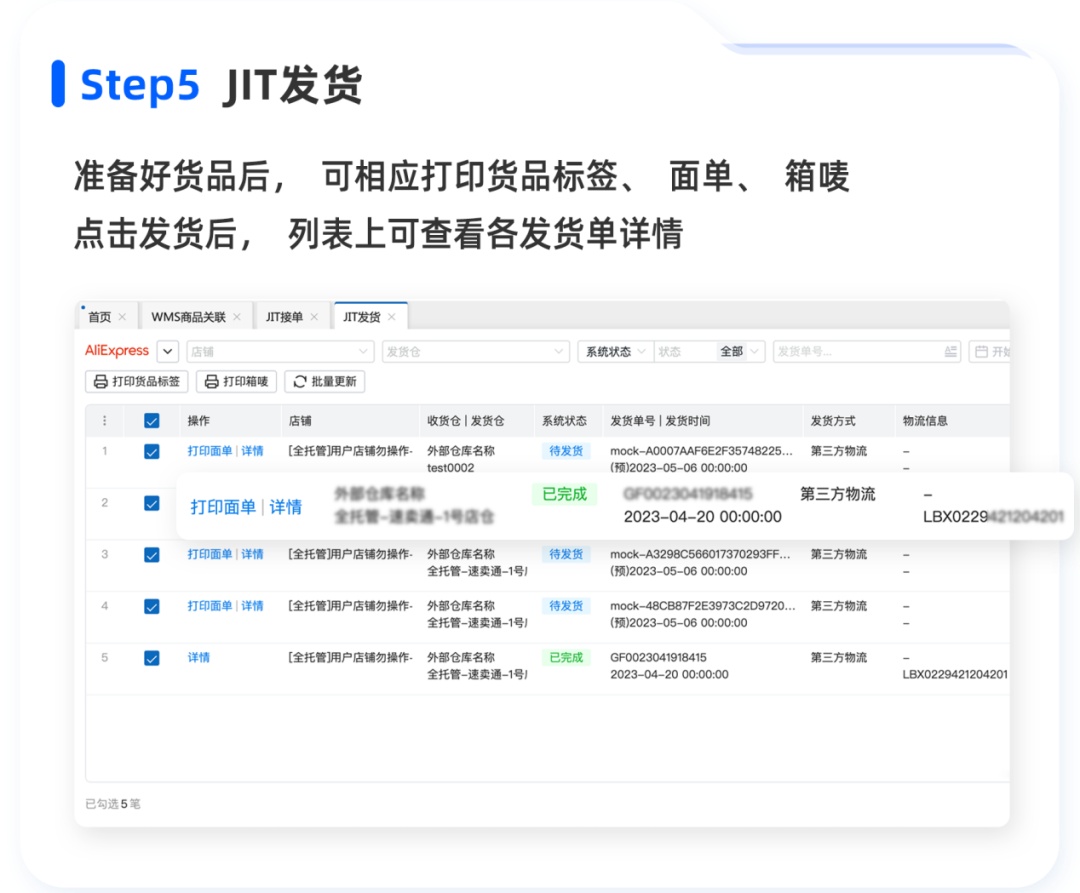This screenshot has height=893, width=1080.
Task: Click the batch-entry icon in 发货单号 field
Action: (x=951, y=352)
